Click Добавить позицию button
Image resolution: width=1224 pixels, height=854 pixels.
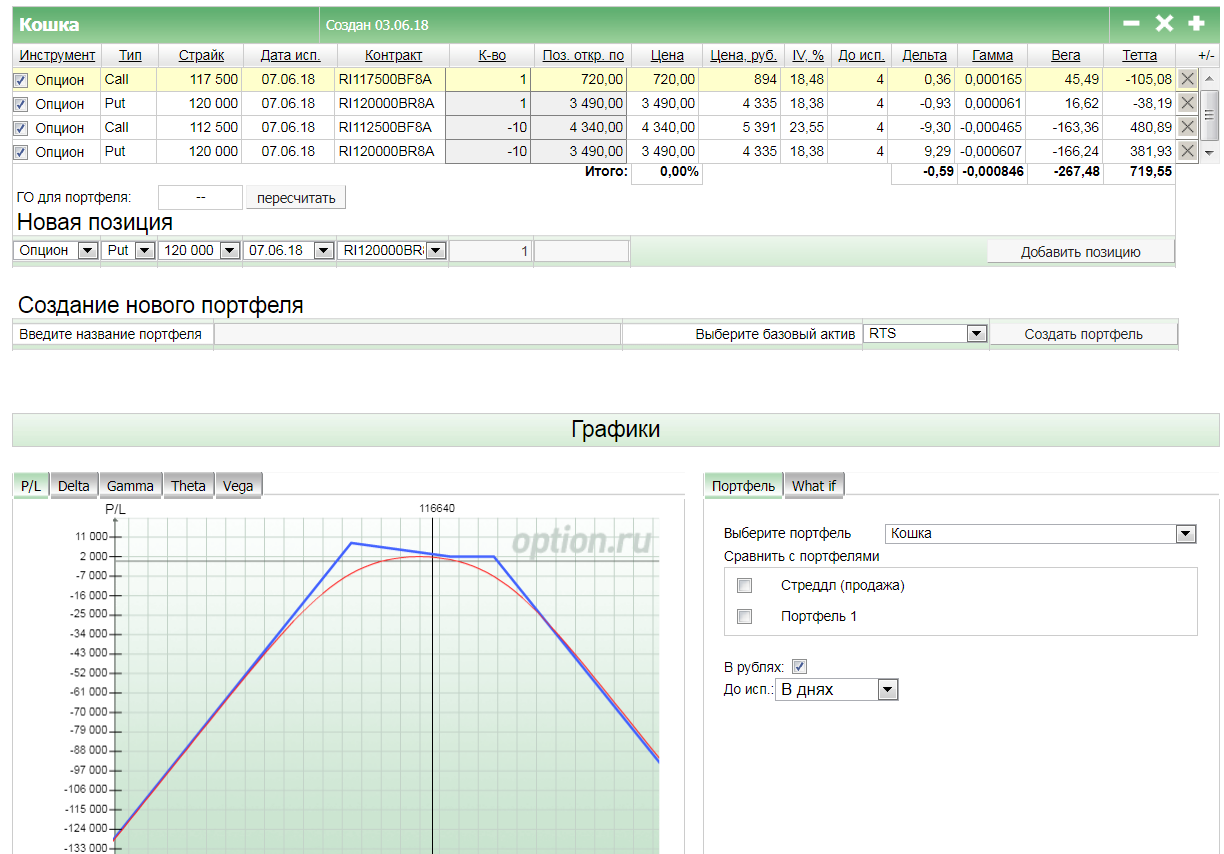tap(1080, 252)
